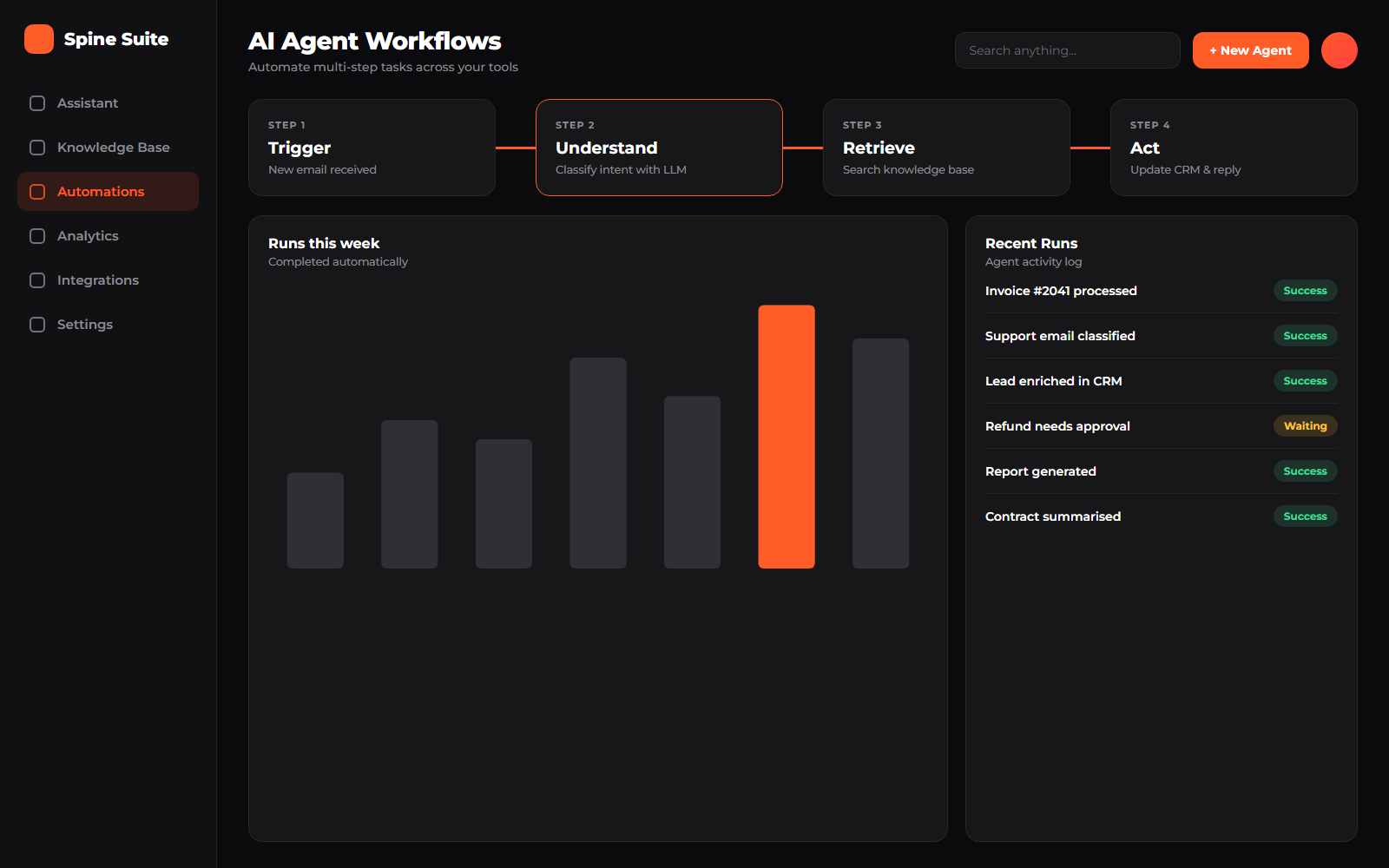
Task: Open the Settings page
Action: [x=108, y=325]
